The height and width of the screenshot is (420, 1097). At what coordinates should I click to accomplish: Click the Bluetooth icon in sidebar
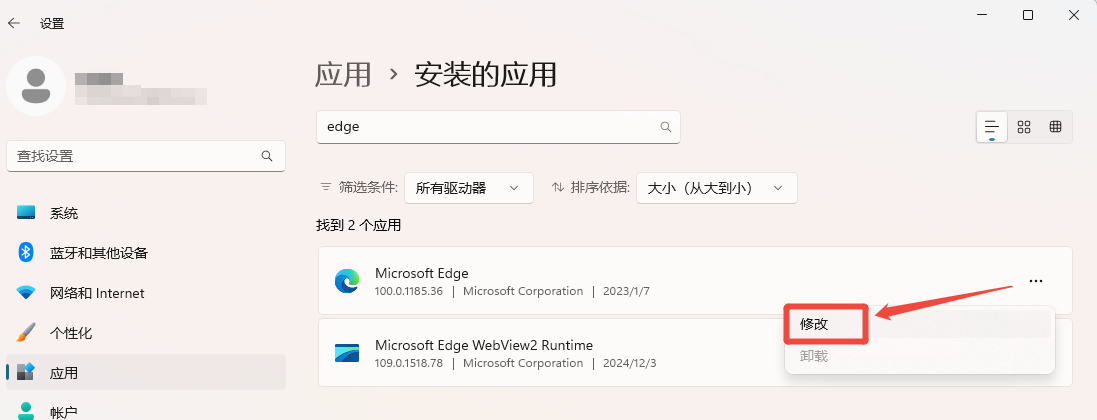pyautogui.click(x=26, y=253)
